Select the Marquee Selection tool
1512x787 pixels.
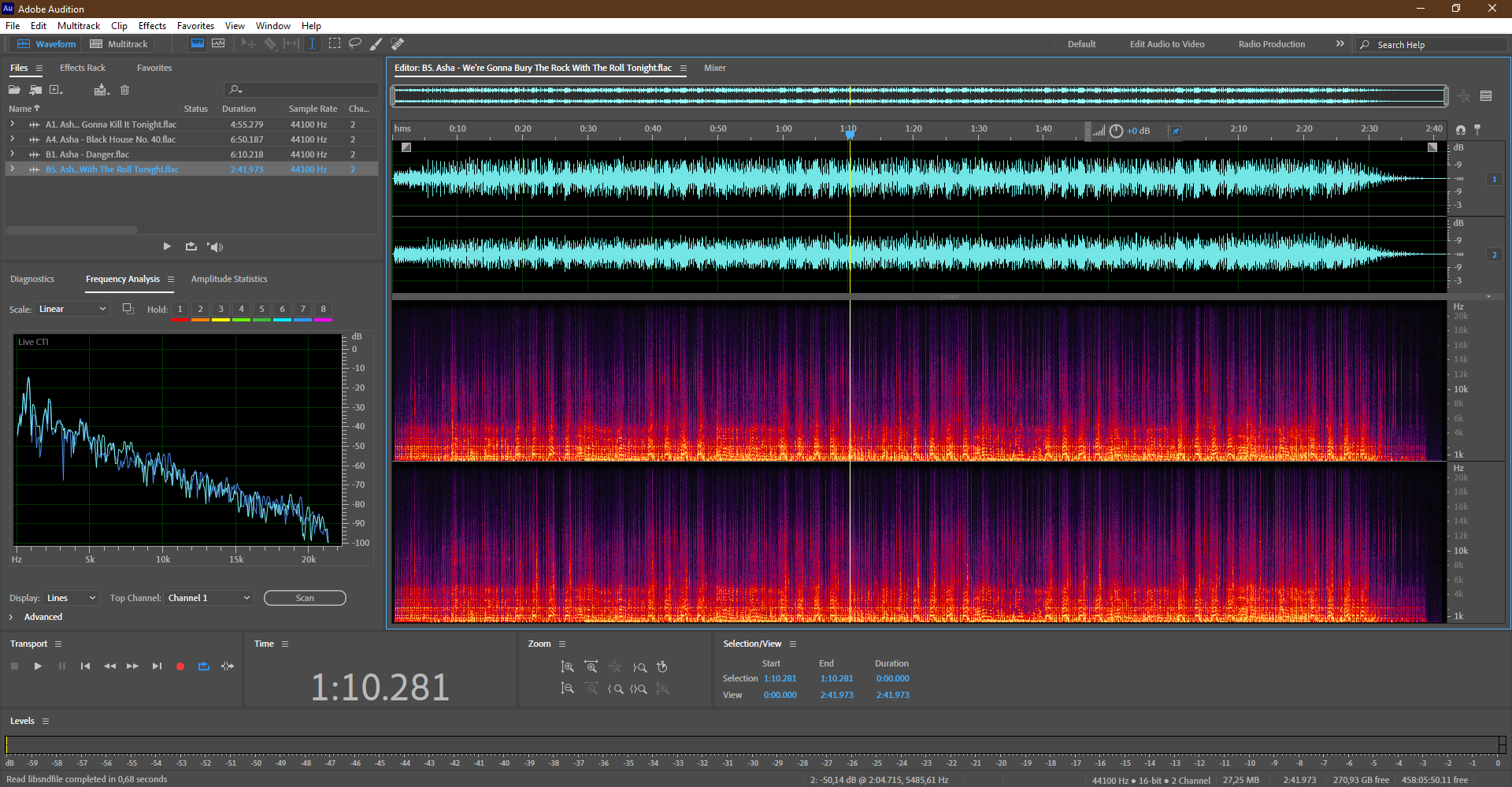pyautogui.click(x=335, y=44)
